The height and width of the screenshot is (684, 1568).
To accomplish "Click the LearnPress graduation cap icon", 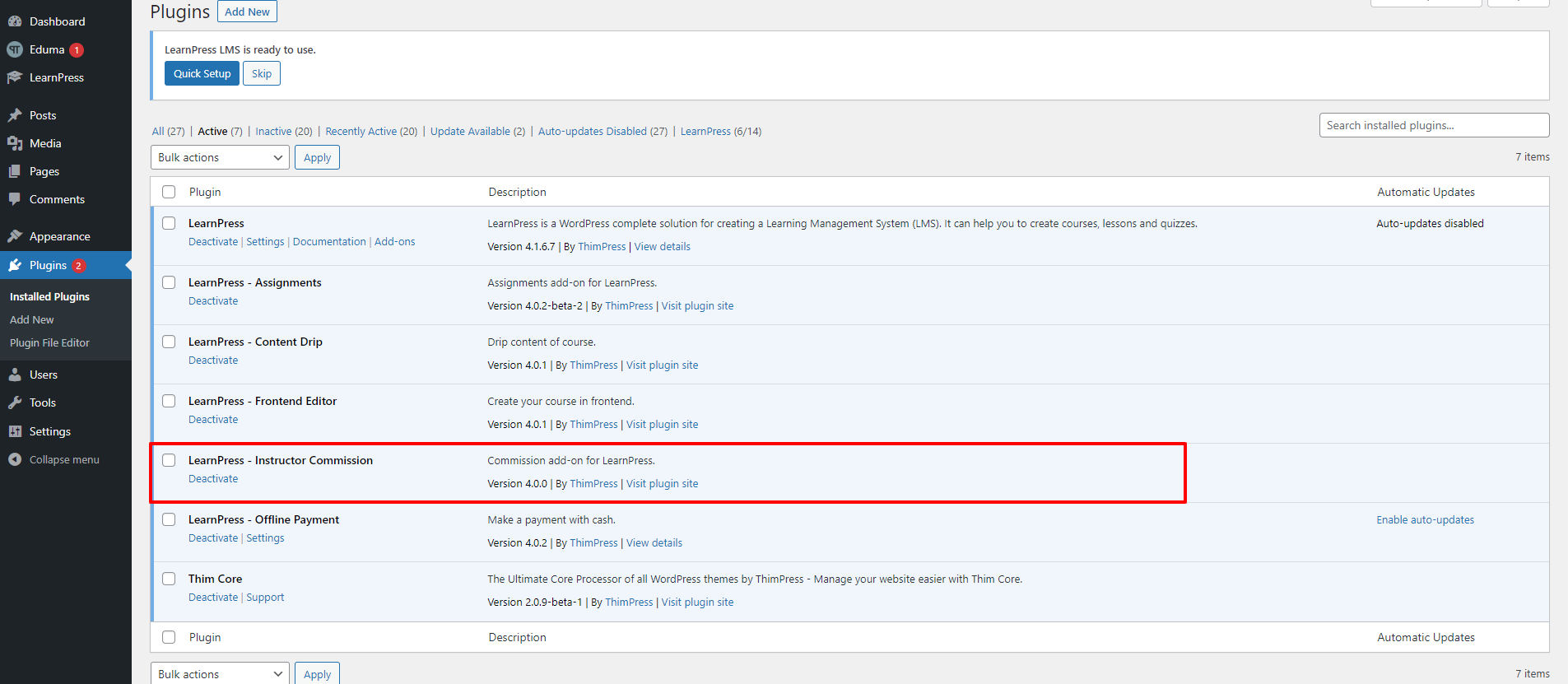I will click(15, 77).
